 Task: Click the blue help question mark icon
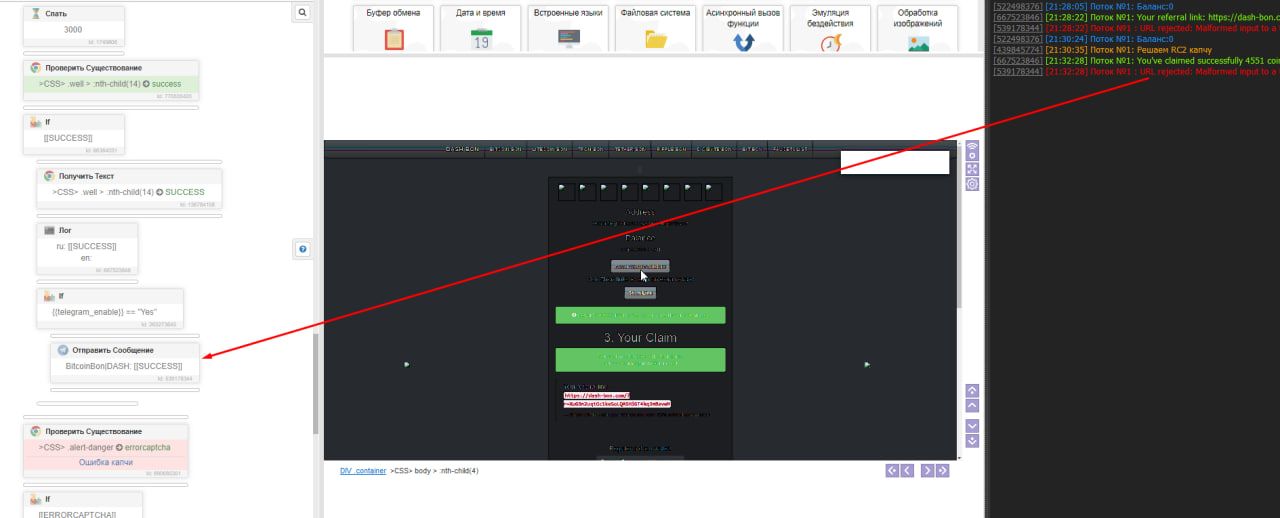click(x=303, y=249)
